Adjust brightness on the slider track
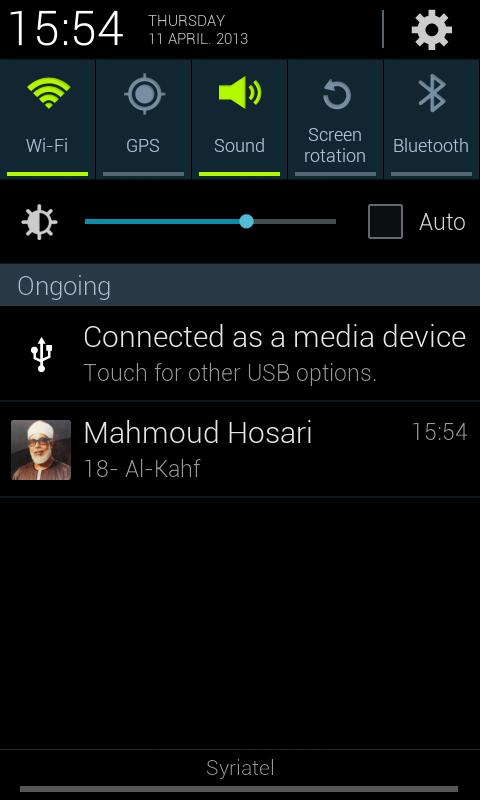 tap(210, 221)
